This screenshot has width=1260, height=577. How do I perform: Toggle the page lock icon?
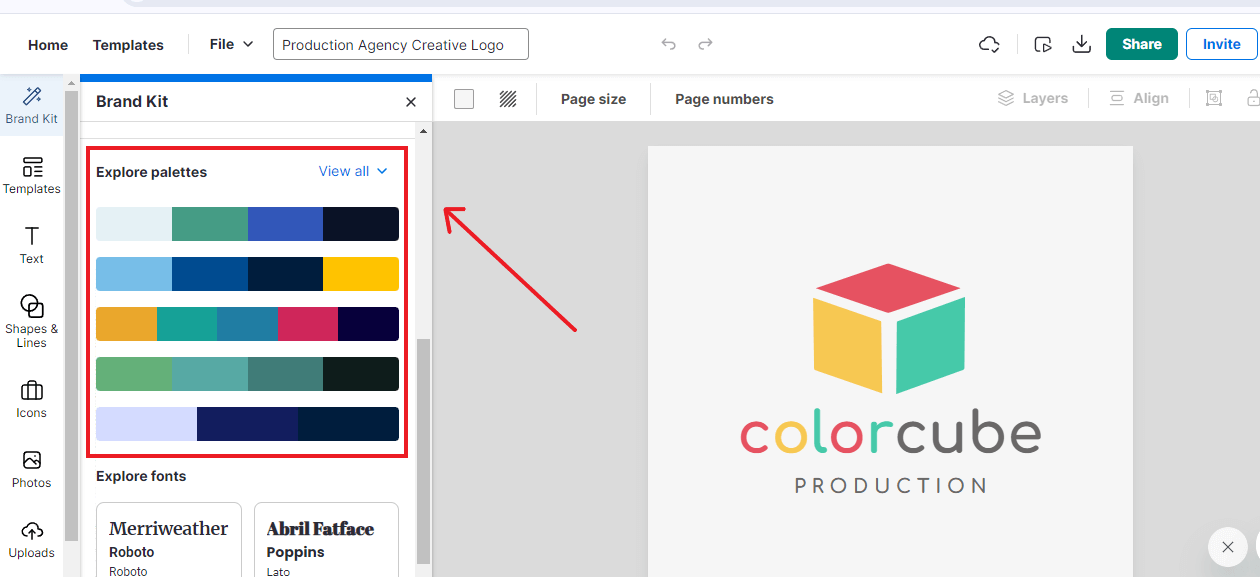tap(1254, 98)
